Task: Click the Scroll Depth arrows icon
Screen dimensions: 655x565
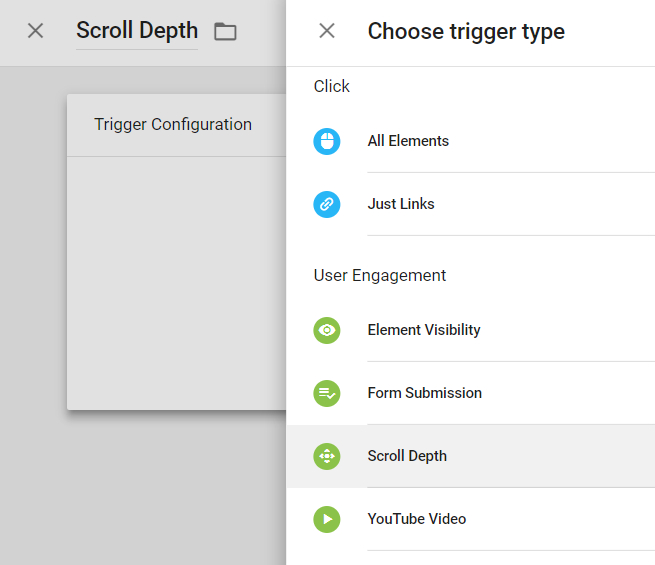Action: coord(327,456)
